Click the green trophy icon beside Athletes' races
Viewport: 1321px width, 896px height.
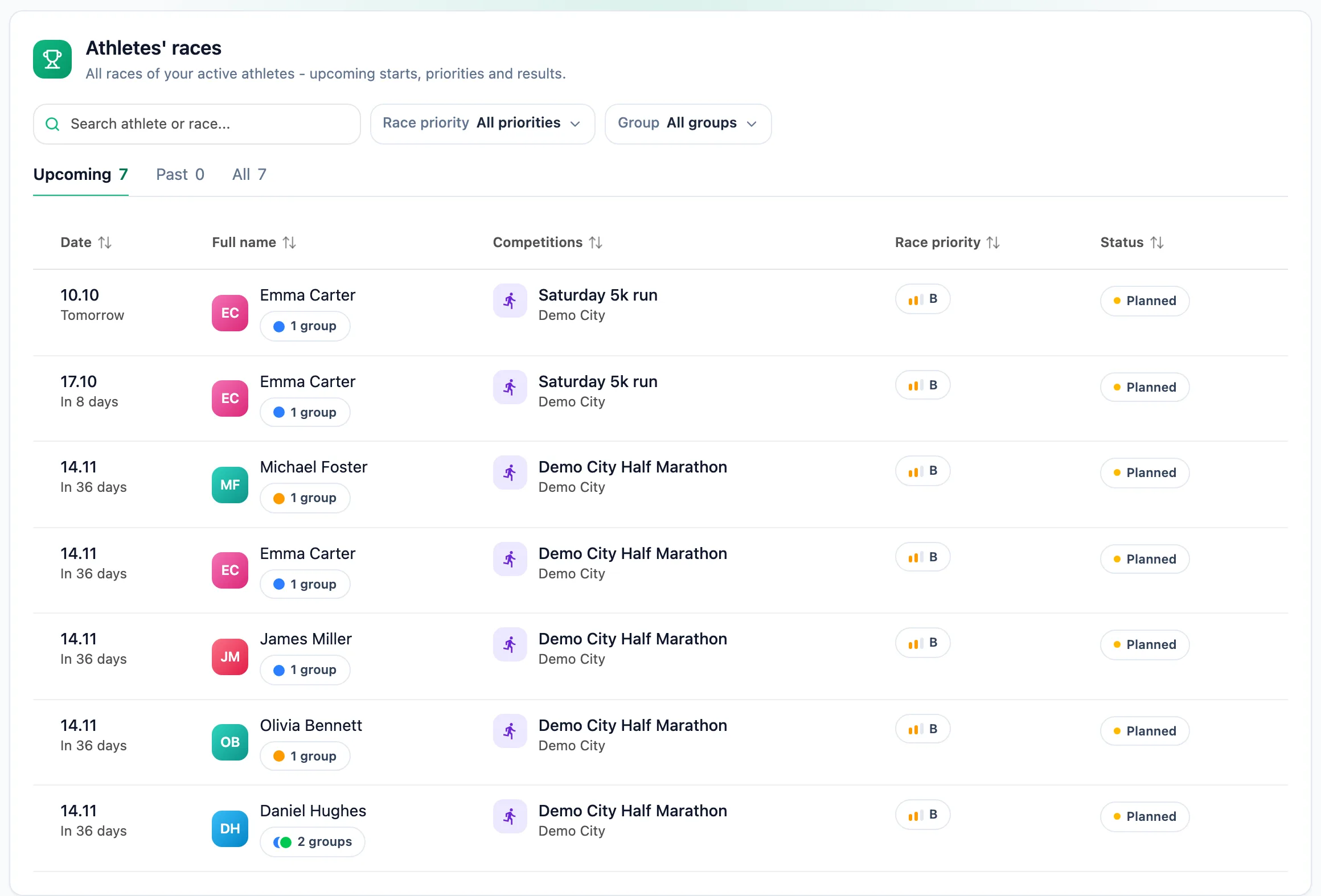point(52,59)
